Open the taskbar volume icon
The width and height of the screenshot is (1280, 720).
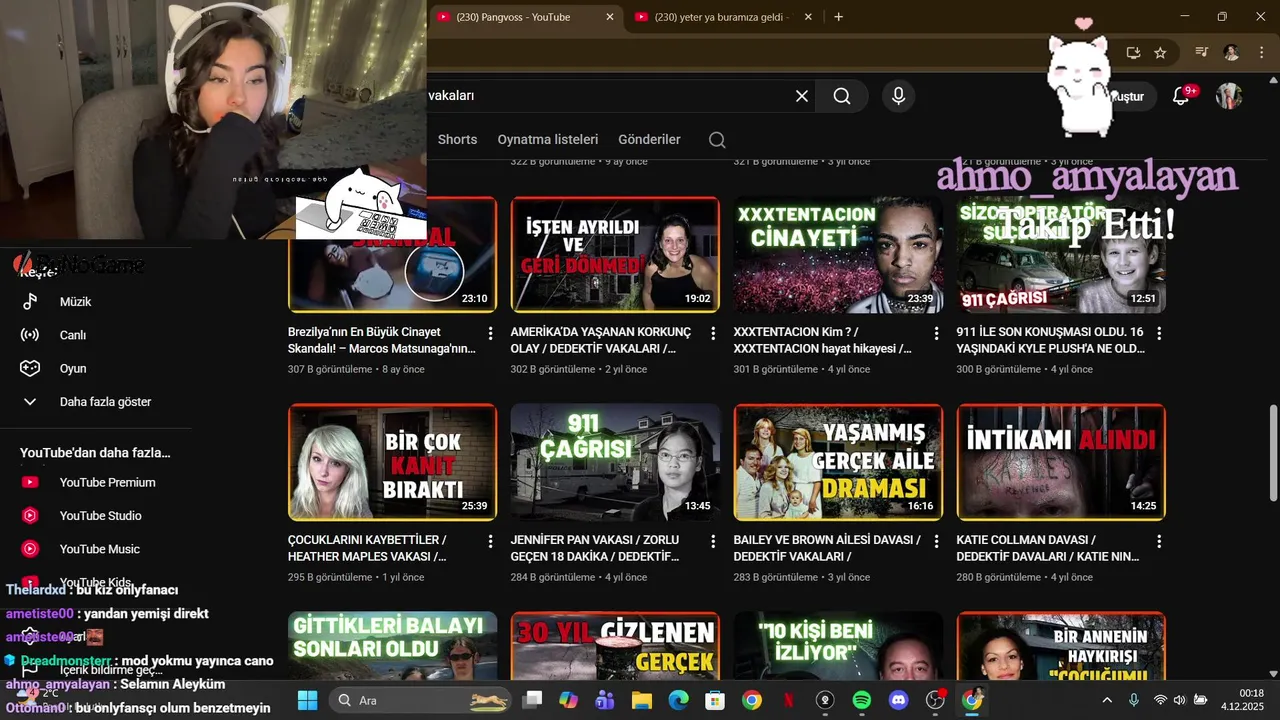point(1180,700)
